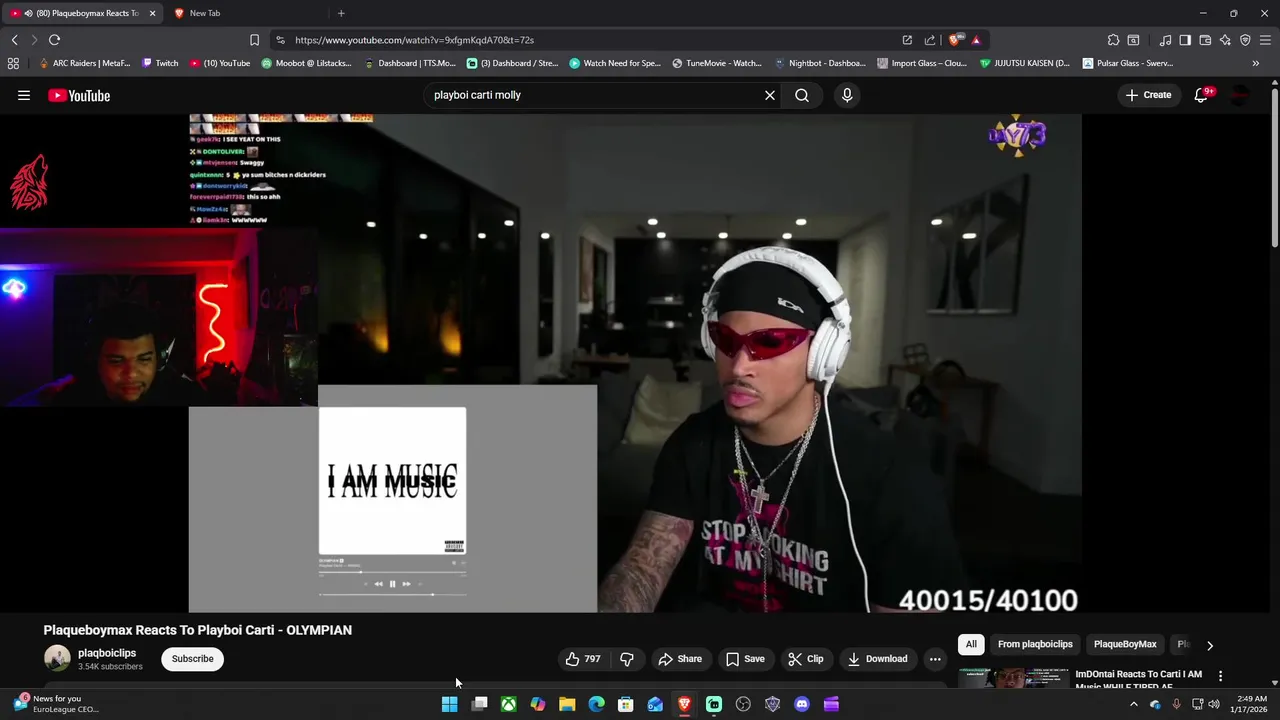Open plaqboiclips channel avatar

[57, 658]
